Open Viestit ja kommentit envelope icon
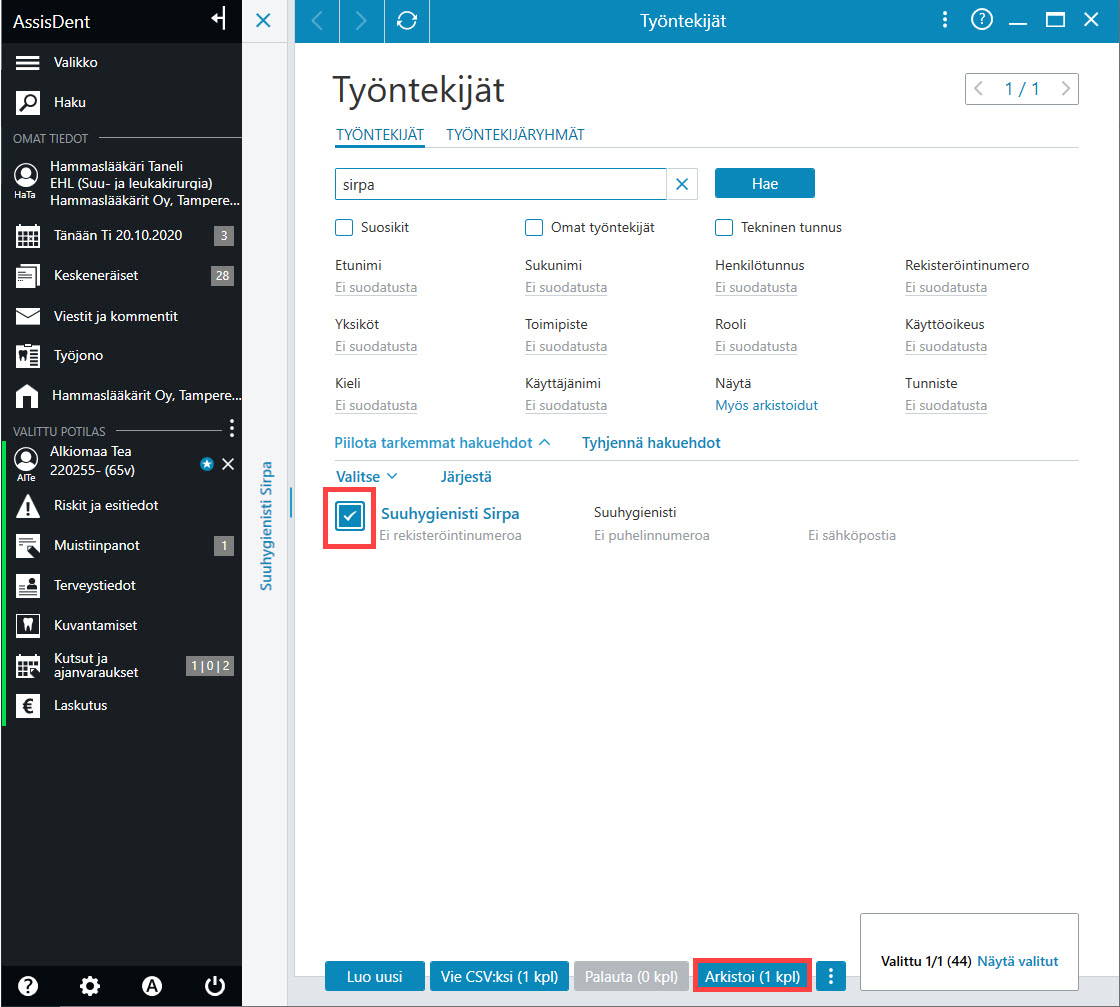The image size is (1120, 1007). [27, 316]
